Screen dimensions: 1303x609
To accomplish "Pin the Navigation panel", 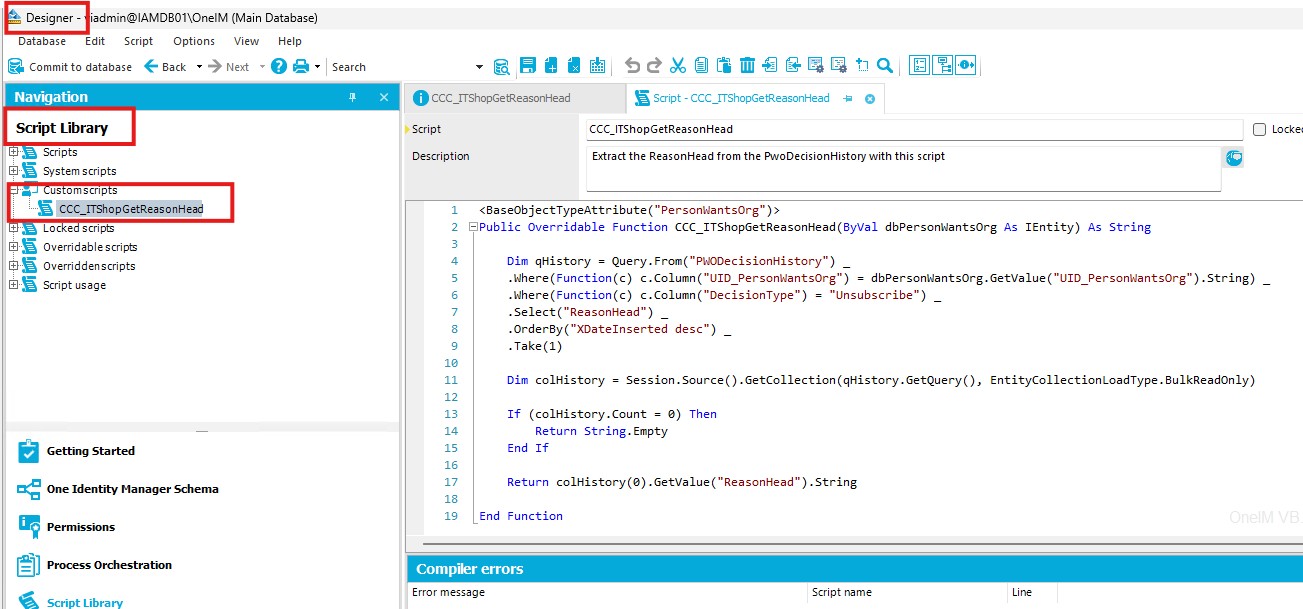I will point(352,97).
